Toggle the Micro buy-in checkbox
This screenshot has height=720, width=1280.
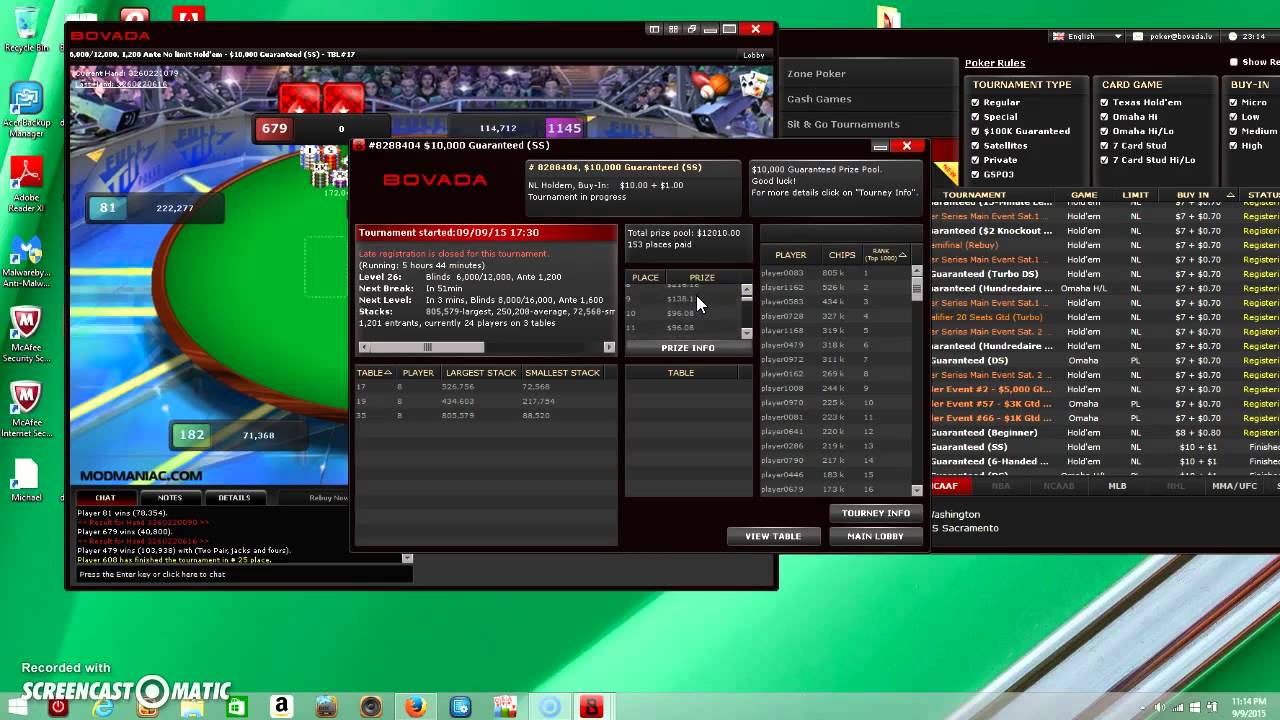tap(1232, 102)
